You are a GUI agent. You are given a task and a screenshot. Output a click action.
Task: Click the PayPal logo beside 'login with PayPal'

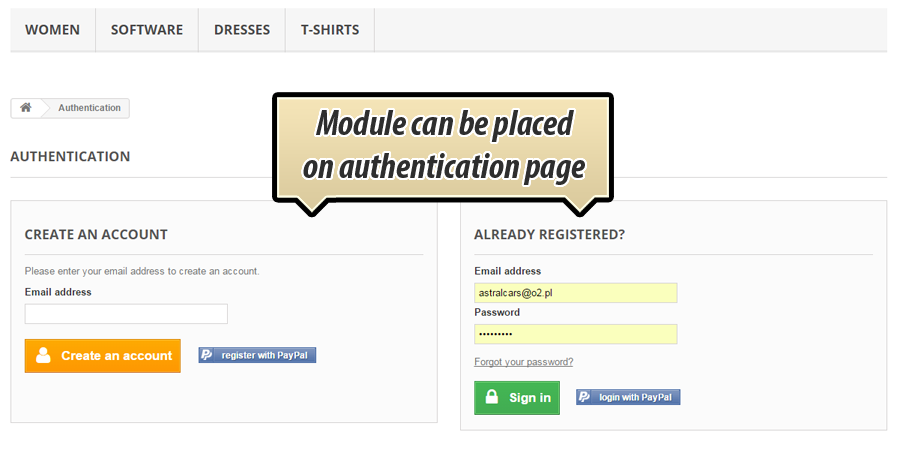coord(585,397)
